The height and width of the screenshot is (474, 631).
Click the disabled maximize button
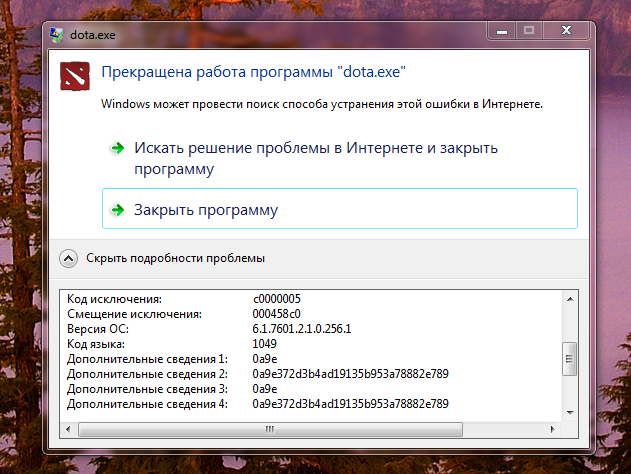529,31
